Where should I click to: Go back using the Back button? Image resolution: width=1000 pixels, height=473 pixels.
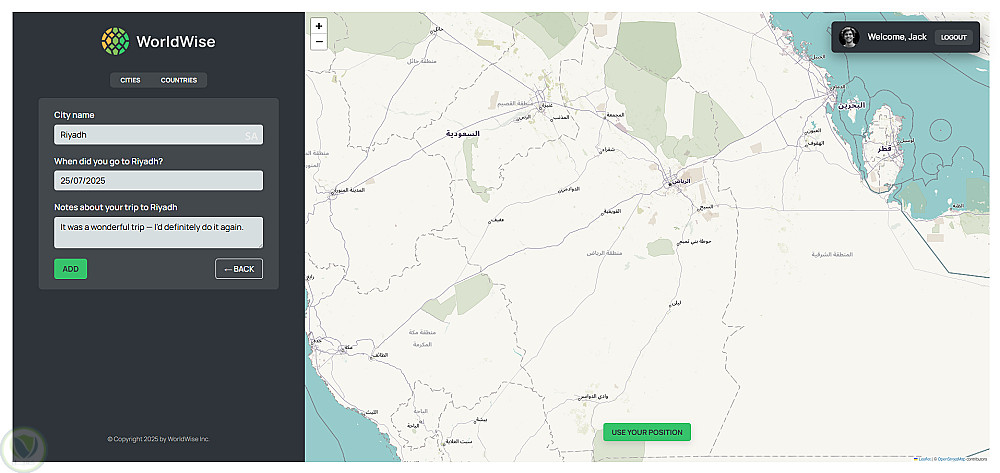pyautogui.click(x=239, y=268)
